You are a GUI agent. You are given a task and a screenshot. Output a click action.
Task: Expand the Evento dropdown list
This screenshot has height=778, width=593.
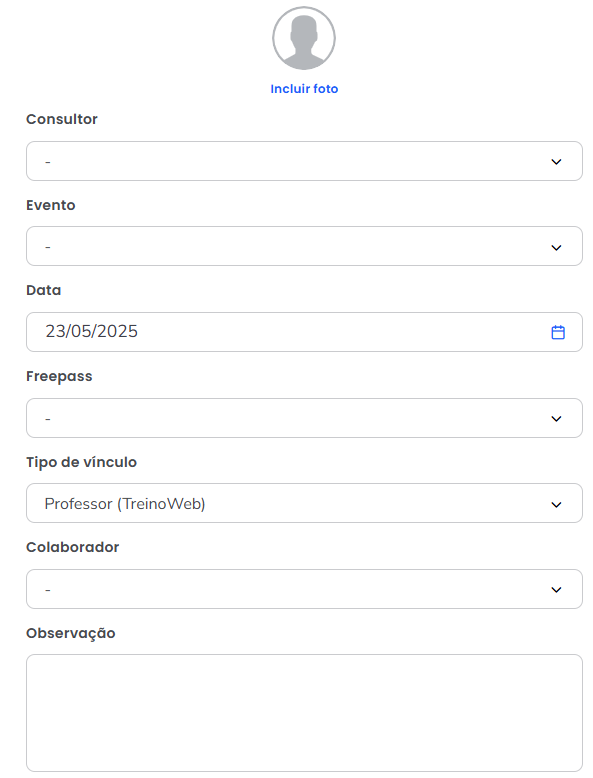coord(304,246)
